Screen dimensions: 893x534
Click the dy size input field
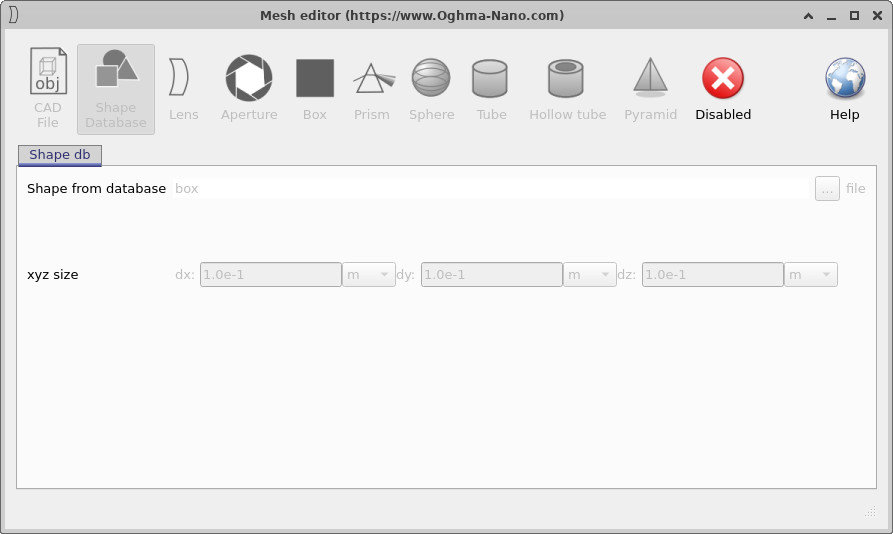pyautogui.click(x=491, y=274)
